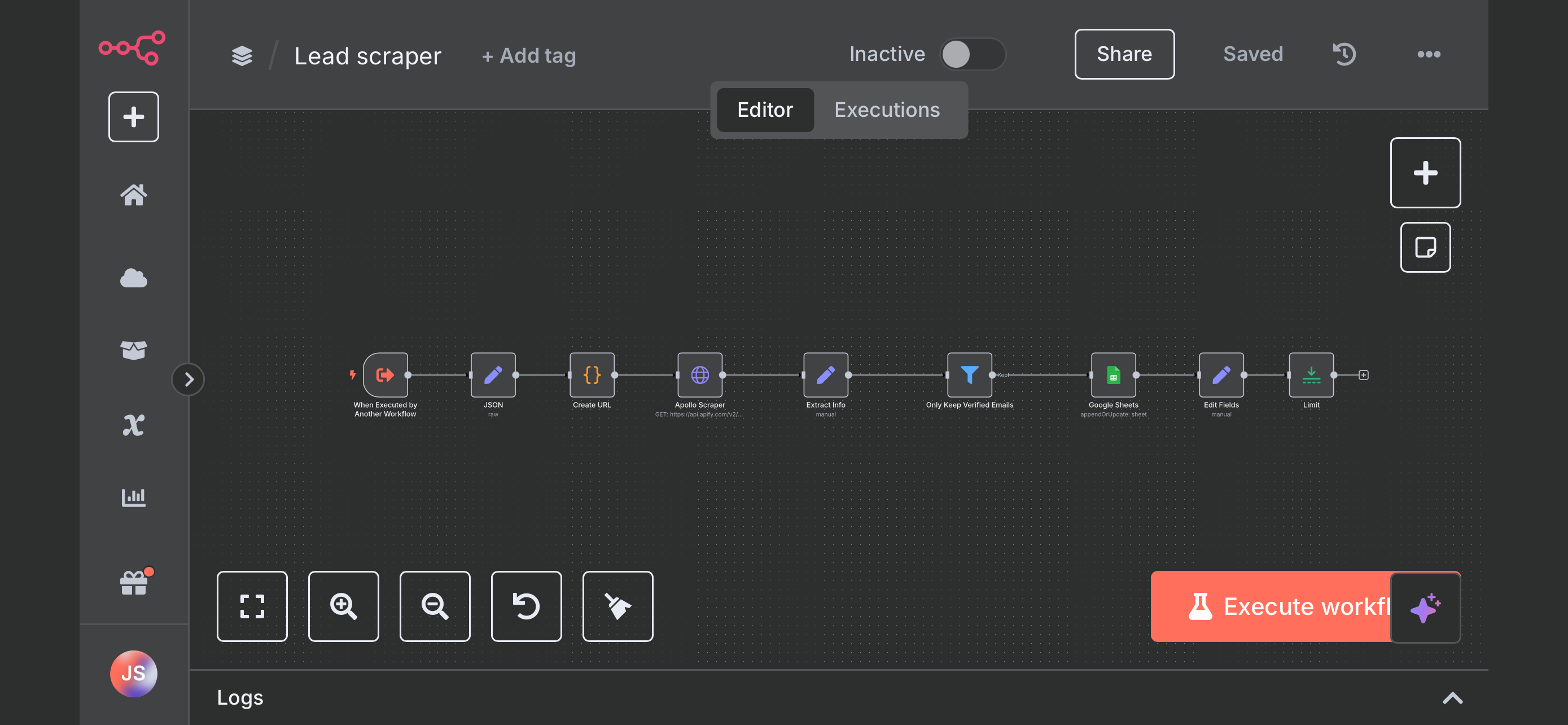The width and height of the screenshot is (1568, 725).
Task: Click the canvas add node plus button
Action: tap(1425, 172)
